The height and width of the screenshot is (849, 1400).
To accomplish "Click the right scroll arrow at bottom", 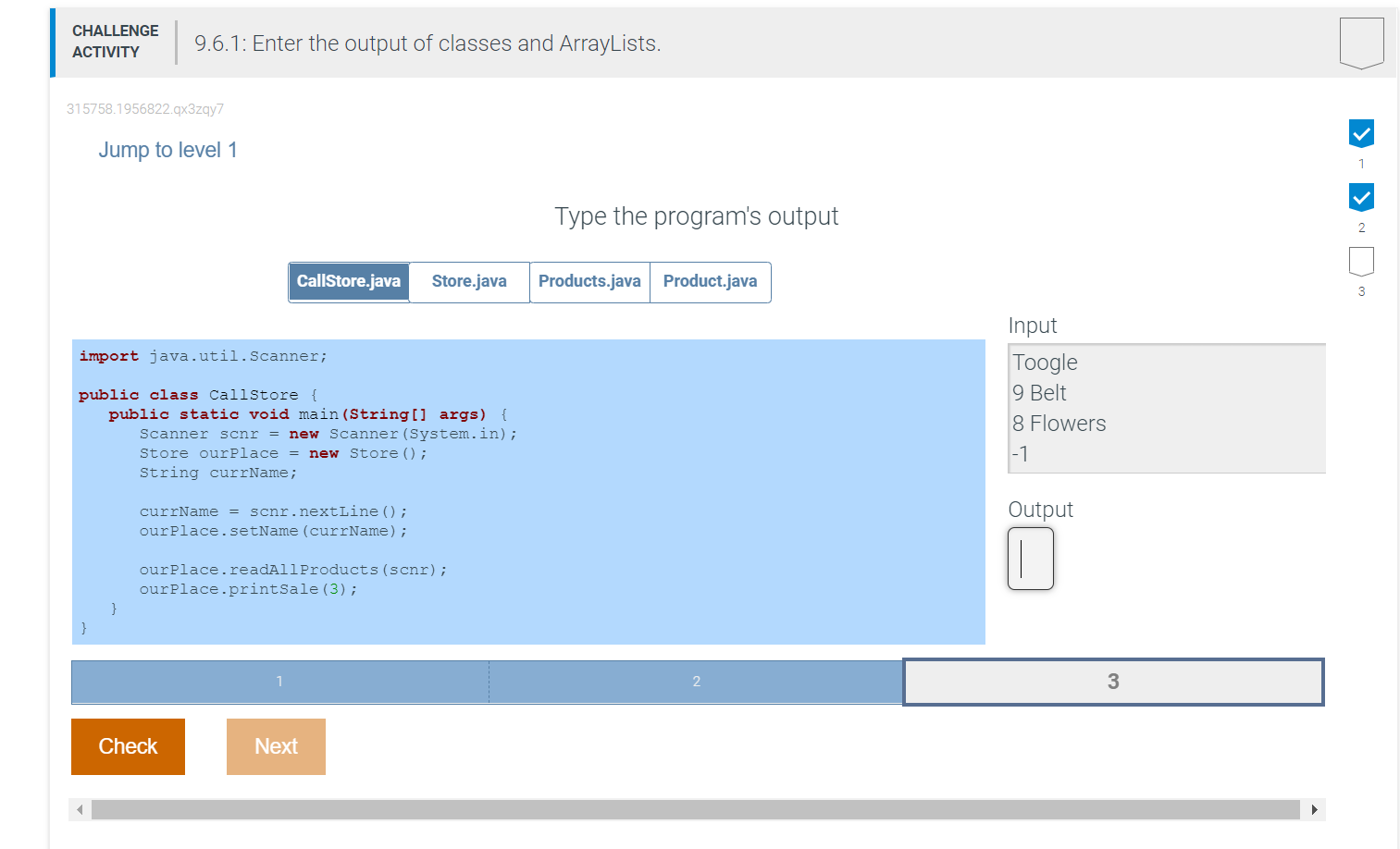I will (x=1315, y=809).
